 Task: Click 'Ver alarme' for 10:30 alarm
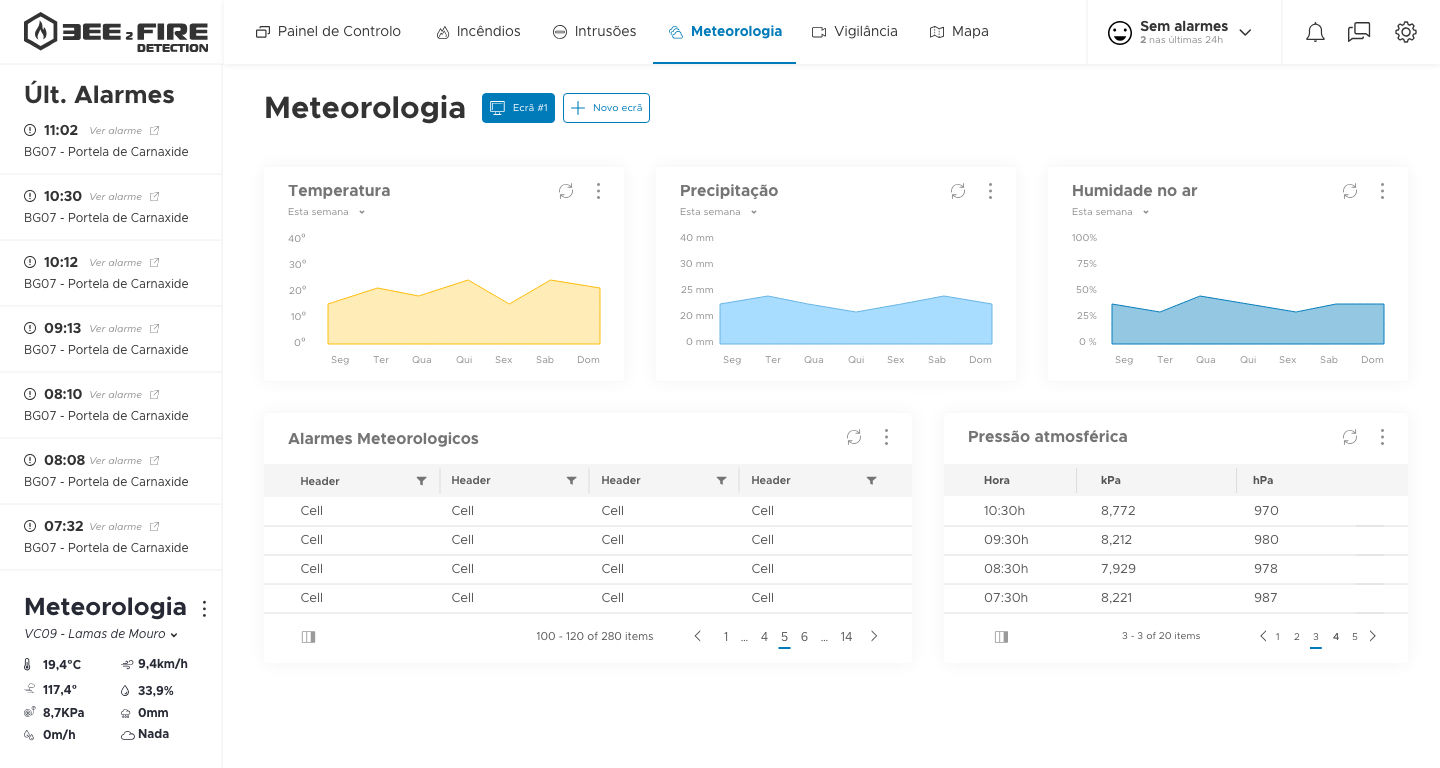(116, 197)
